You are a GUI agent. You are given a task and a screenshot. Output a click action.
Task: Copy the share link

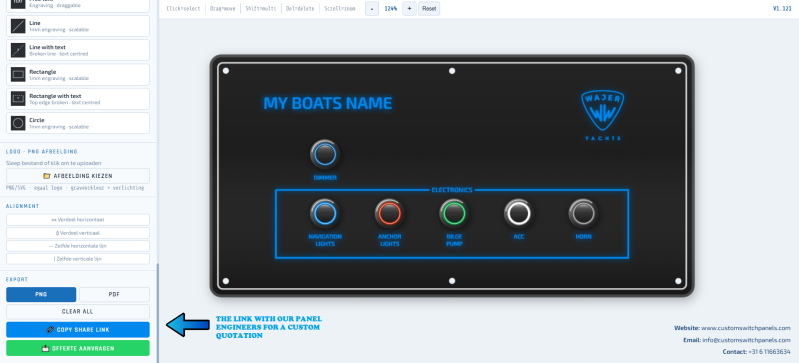point(78,330)
